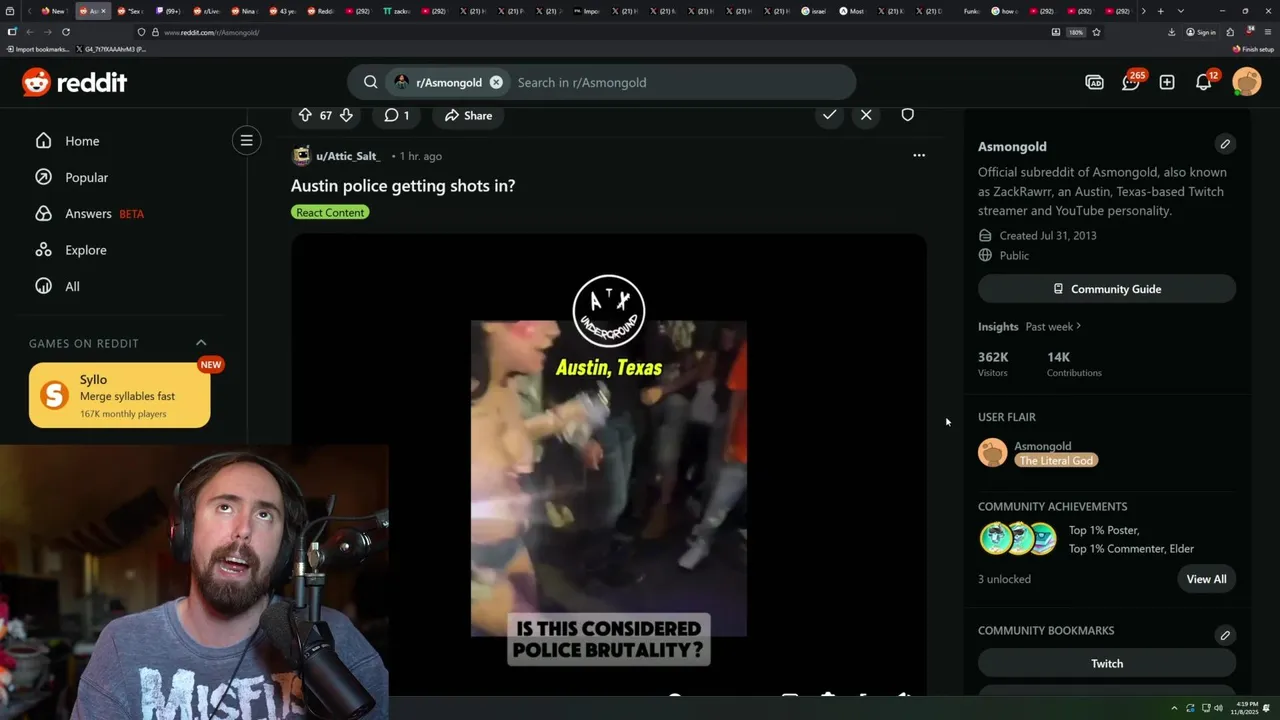
Task: Downvote the Austin police post
Action: [x=346, y=115]
